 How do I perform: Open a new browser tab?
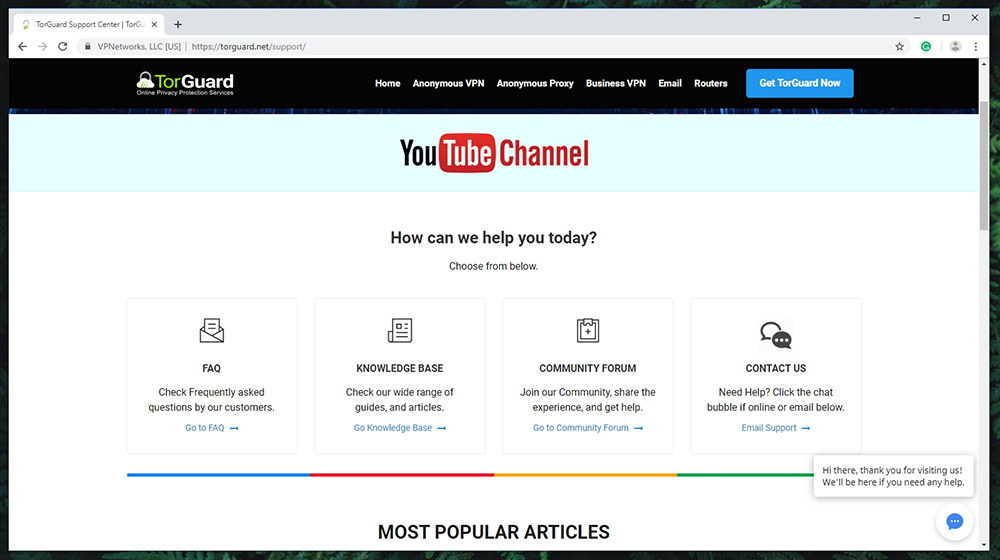click(178, 24)
